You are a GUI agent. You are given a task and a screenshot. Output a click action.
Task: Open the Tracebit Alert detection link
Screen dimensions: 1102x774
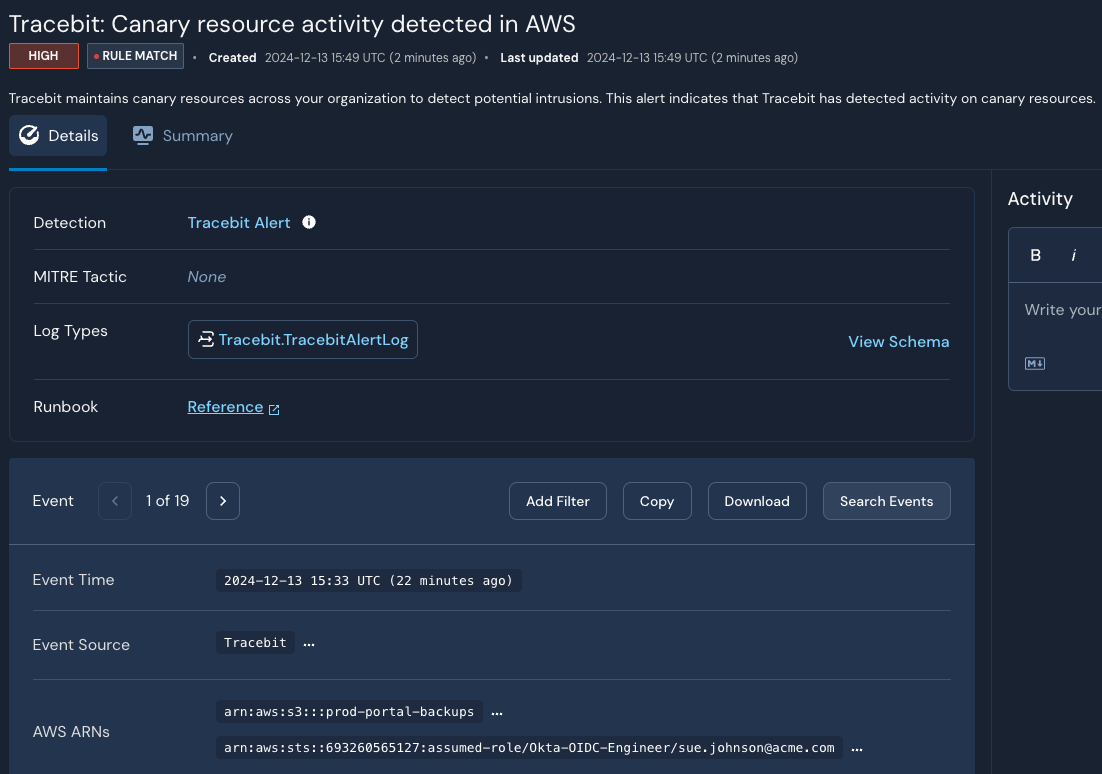pos(238,223)
